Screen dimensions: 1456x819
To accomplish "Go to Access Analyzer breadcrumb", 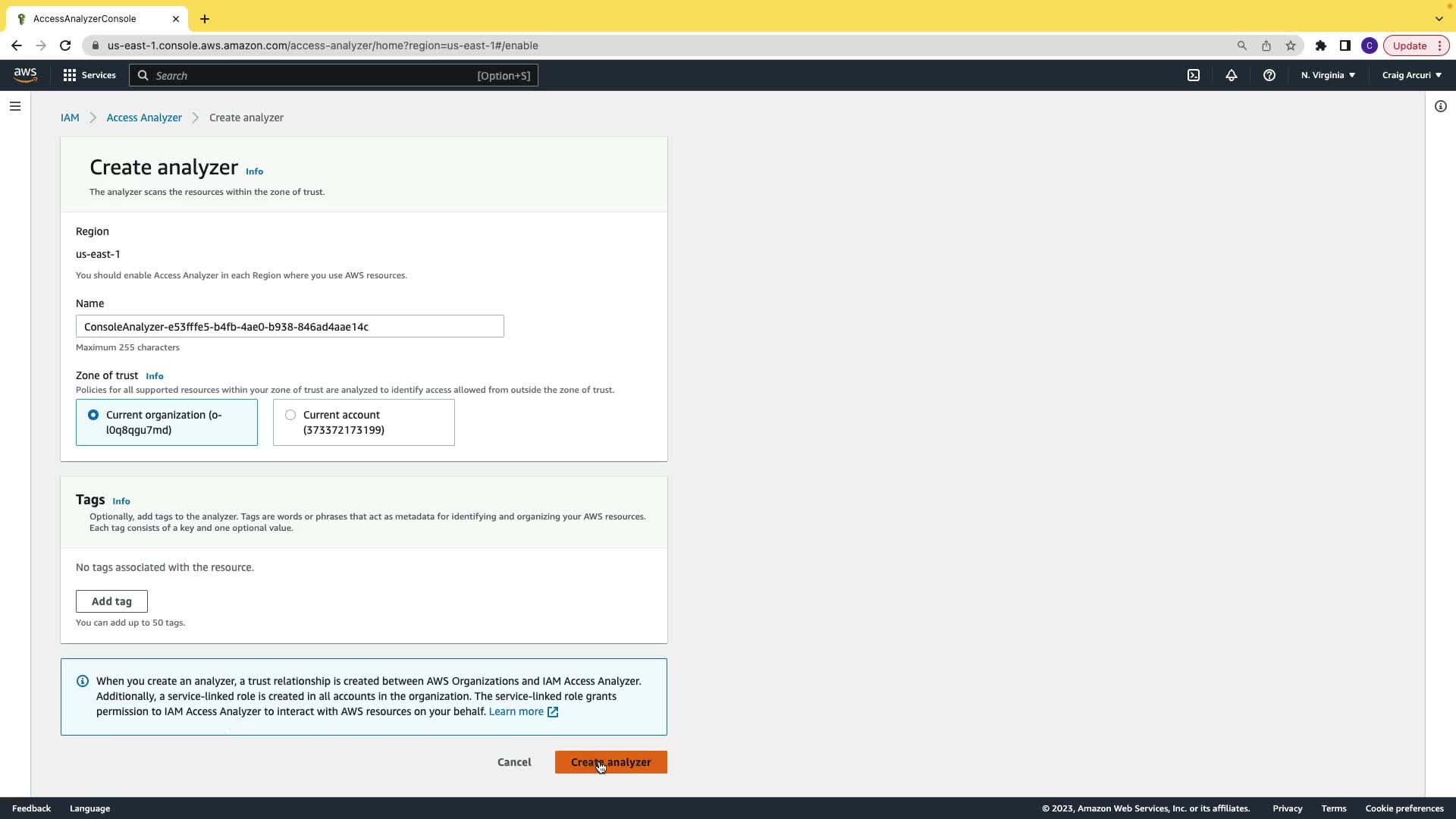I will [144, 118].
